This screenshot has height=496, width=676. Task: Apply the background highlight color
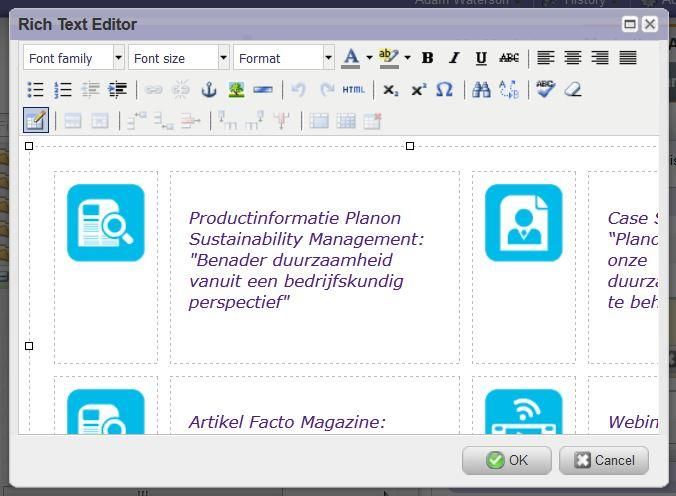click(x=389, y=58)
